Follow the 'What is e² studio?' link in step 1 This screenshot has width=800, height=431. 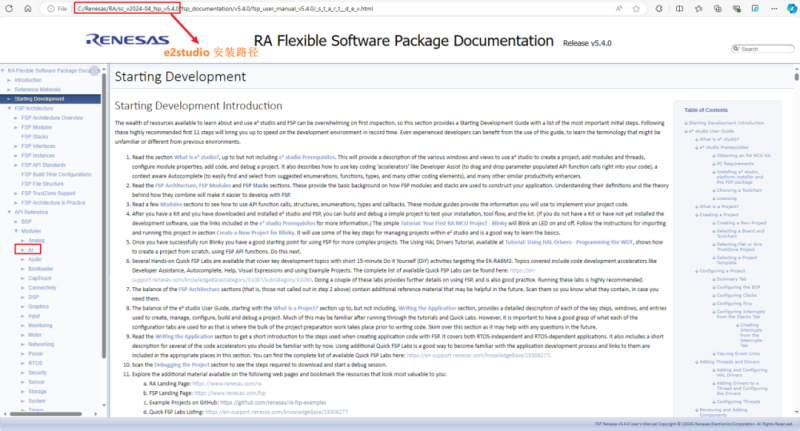[x=196, y=157]
